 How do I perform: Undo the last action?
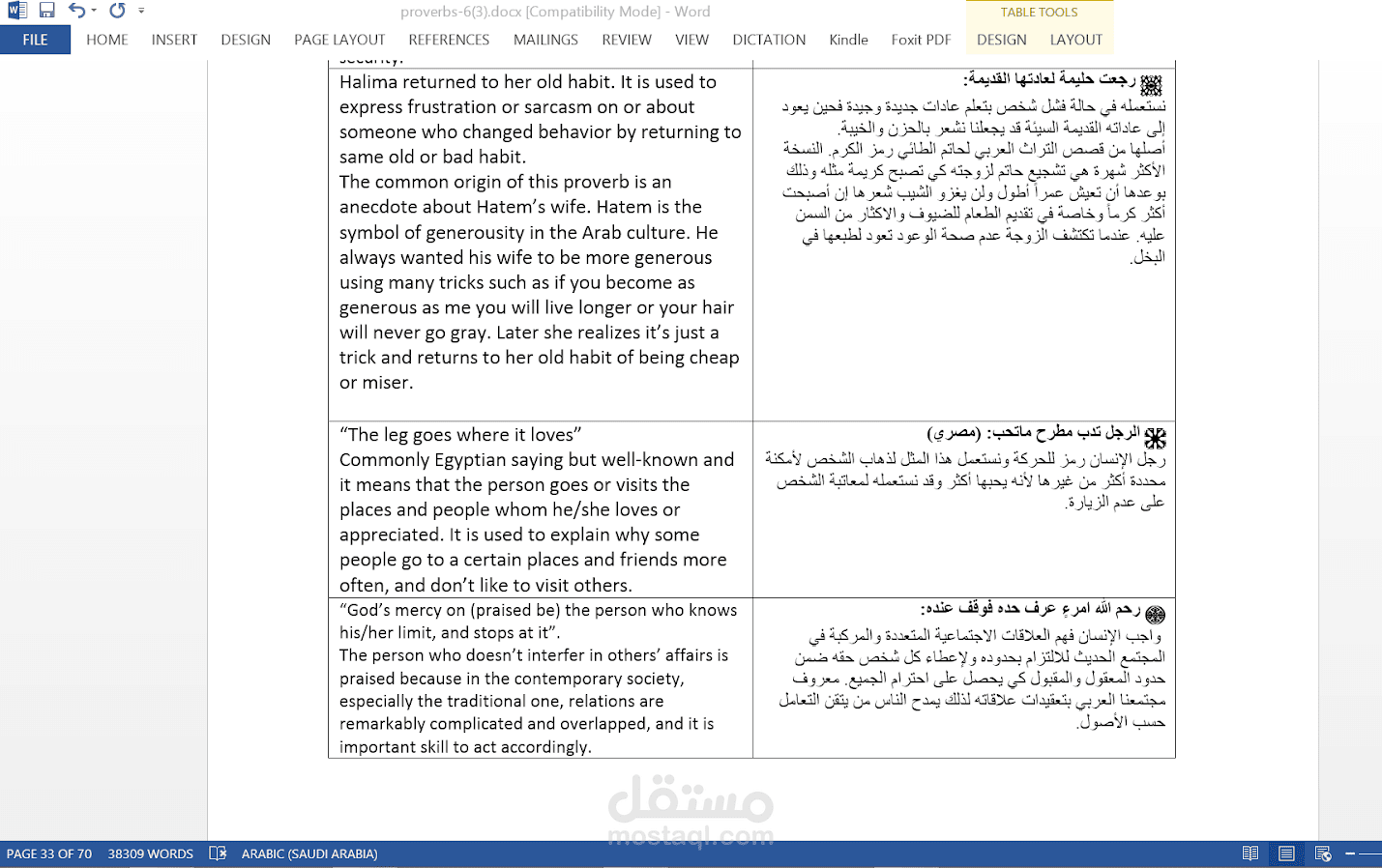point(76,11)
